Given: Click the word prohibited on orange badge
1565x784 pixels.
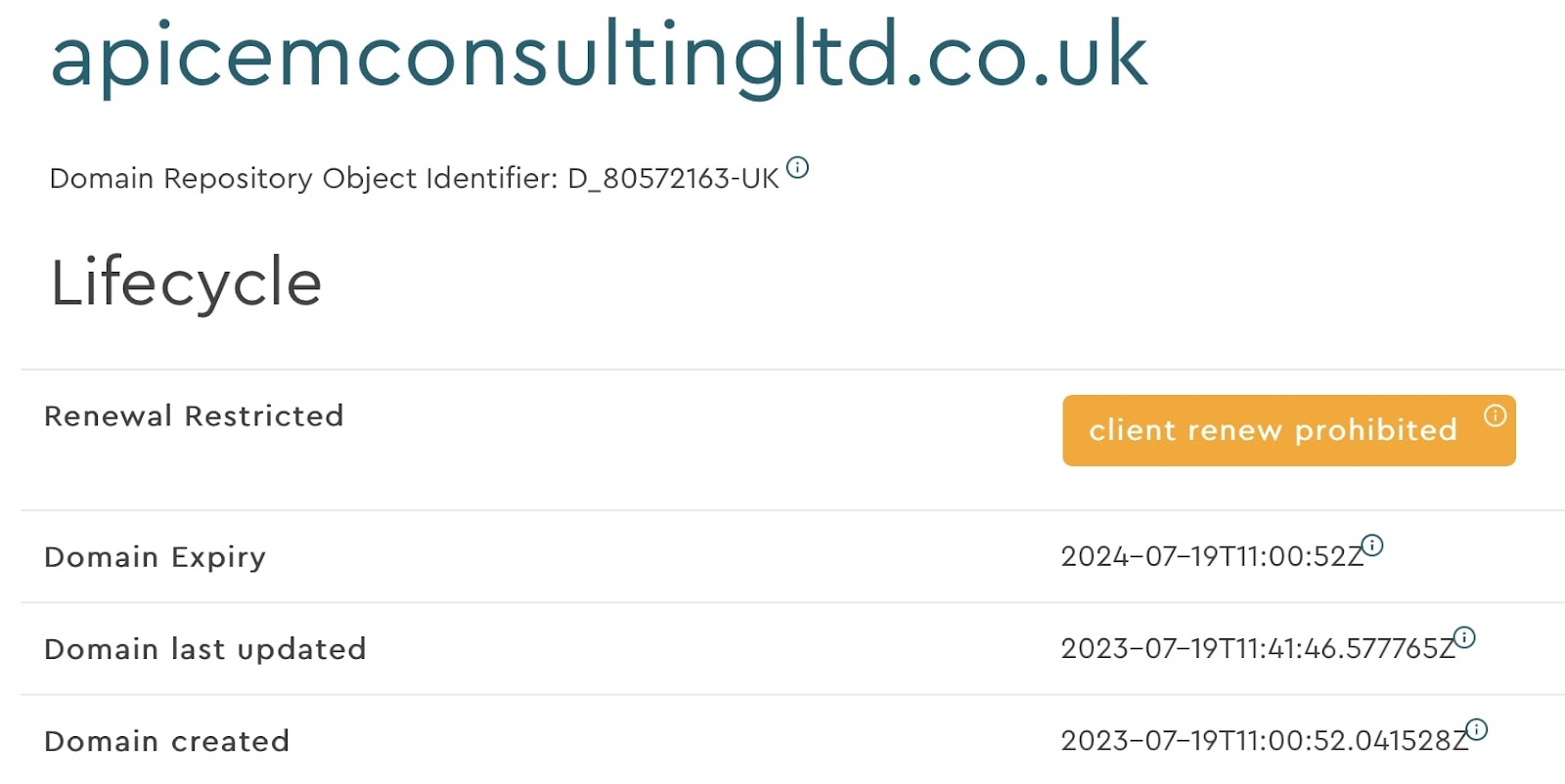Looking at the screenshot, I should pos(1376,430).
